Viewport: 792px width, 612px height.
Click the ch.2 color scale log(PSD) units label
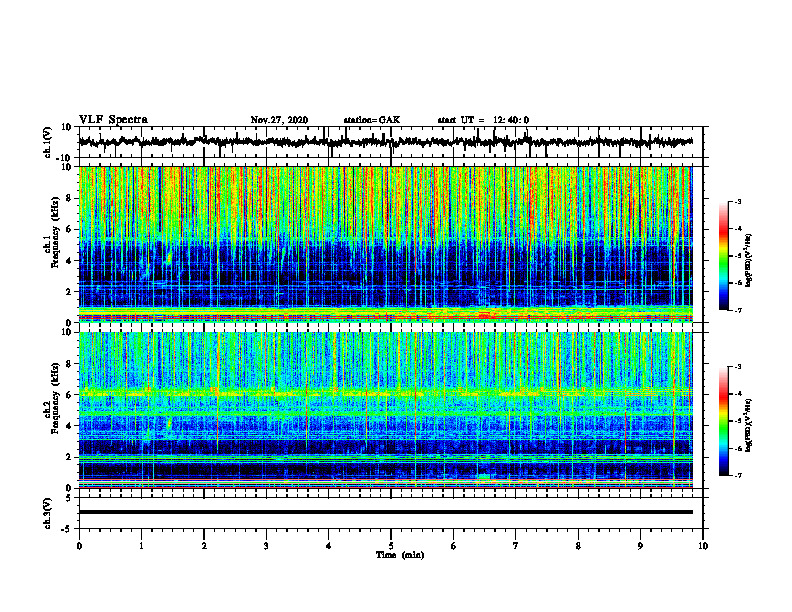coord(749,425)
